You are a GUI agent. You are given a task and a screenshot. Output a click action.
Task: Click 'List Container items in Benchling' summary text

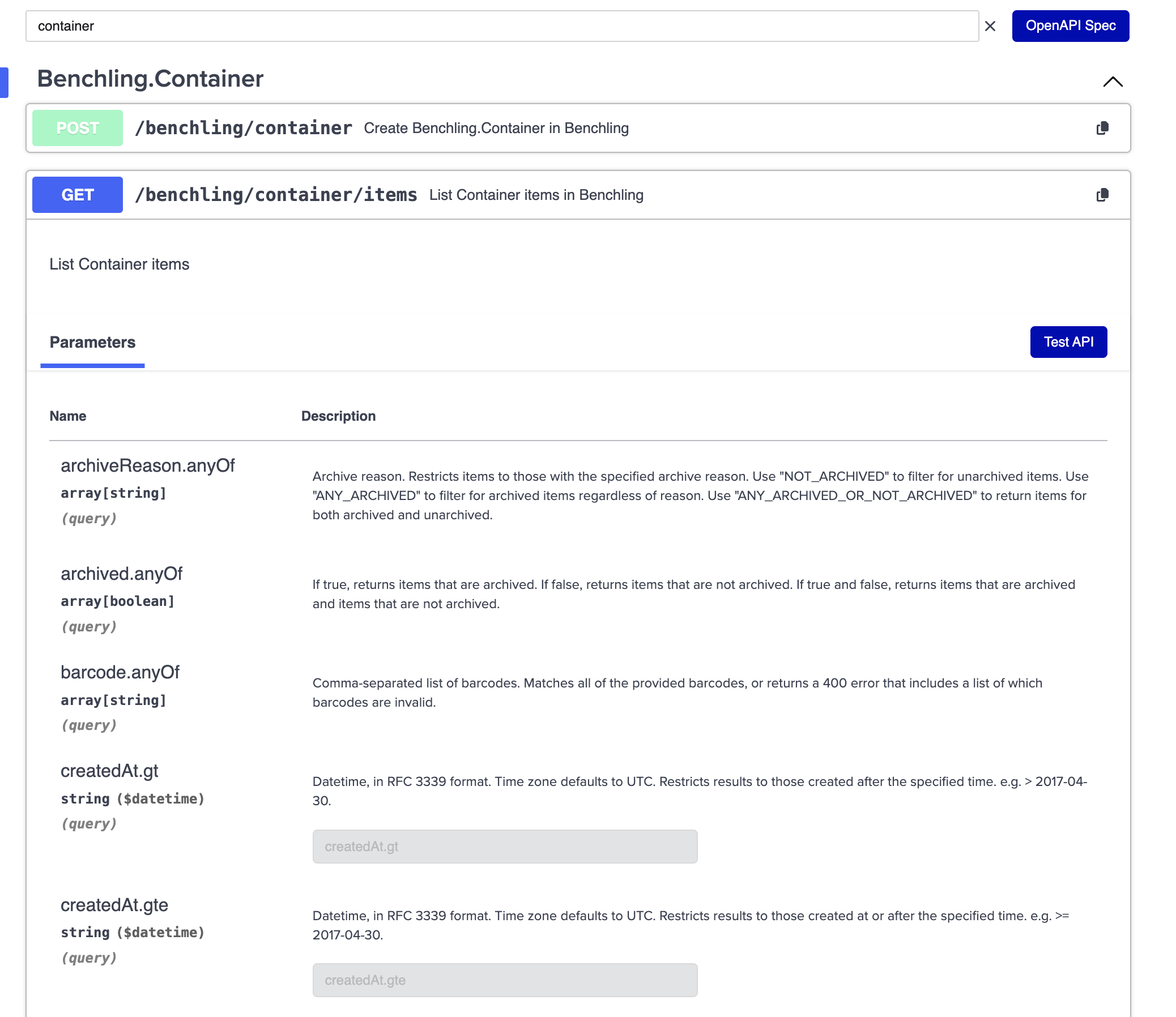point(536,195)
